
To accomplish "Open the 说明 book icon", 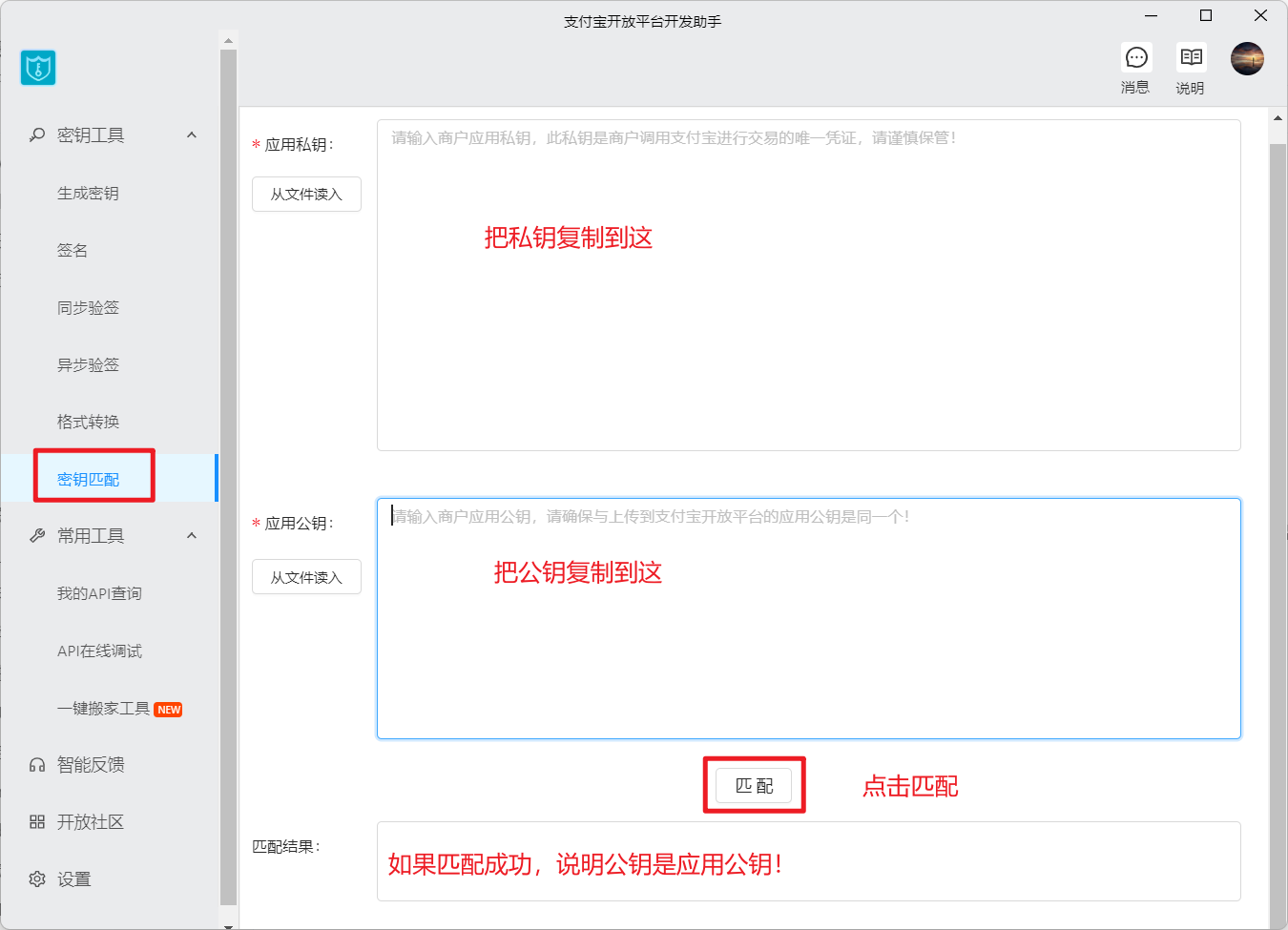I will 1191,58.
